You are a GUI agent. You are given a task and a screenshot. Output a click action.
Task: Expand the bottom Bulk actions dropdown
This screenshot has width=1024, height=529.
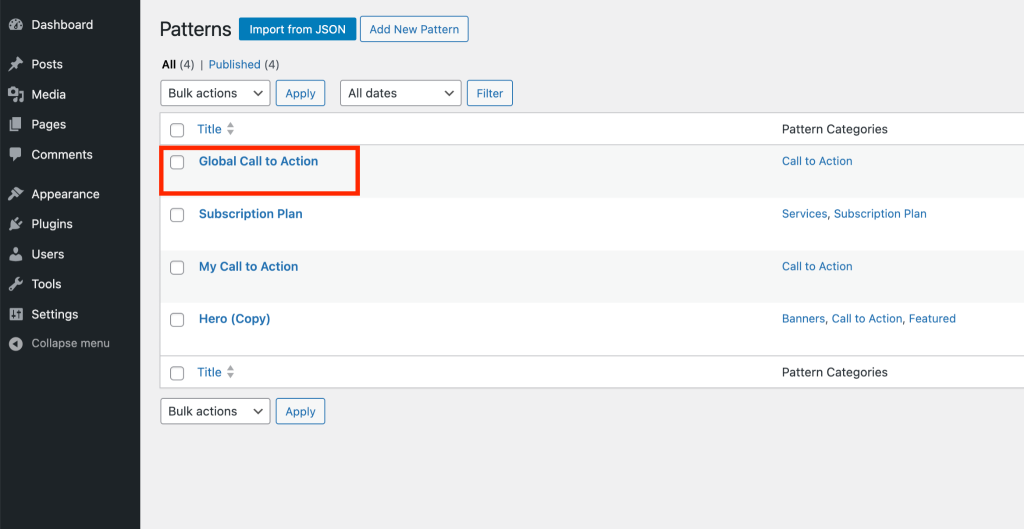(216, 411)
